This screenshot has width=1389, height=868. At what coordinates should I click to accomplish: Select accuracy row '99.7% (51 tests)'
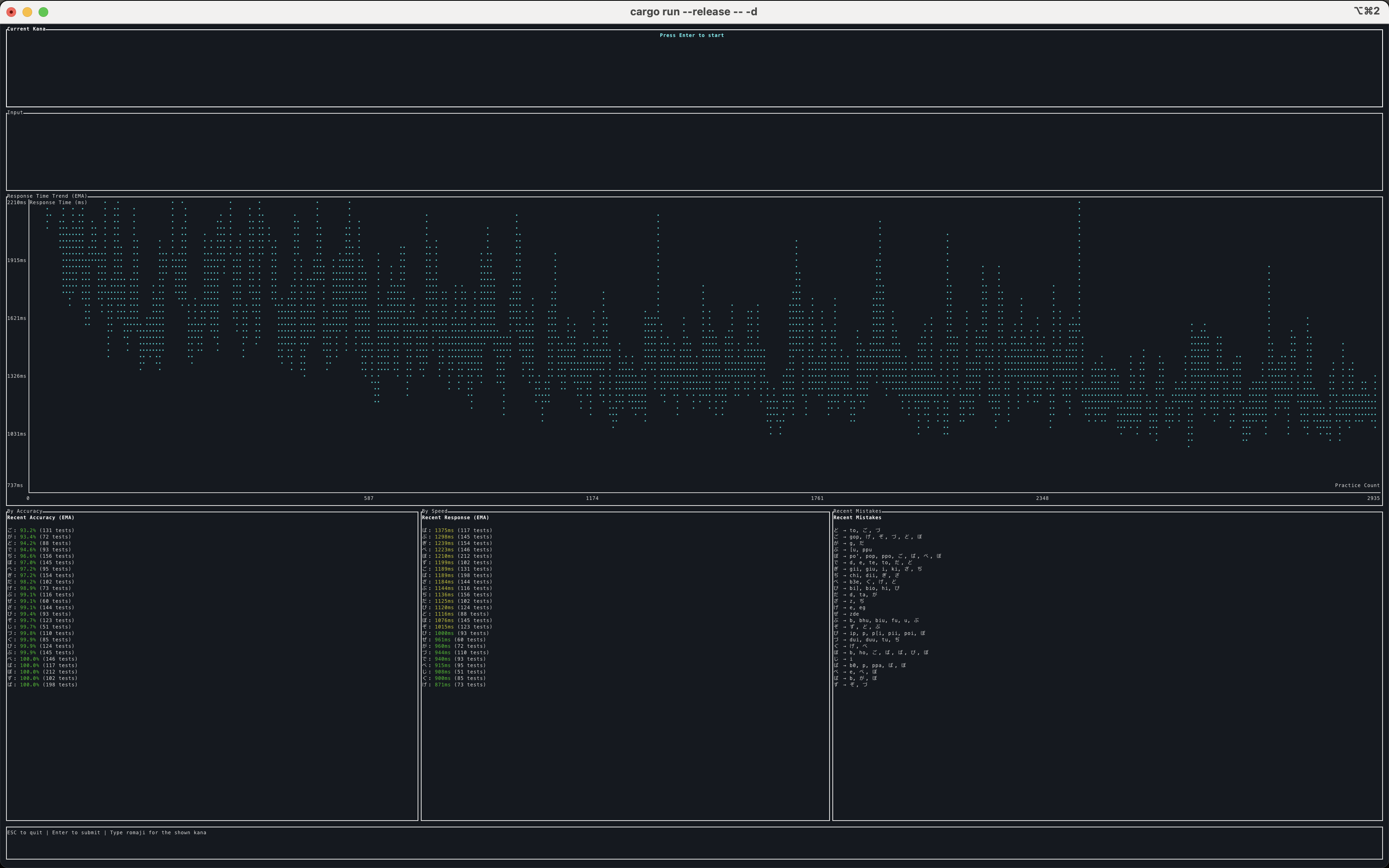click(x=39, y=627)
